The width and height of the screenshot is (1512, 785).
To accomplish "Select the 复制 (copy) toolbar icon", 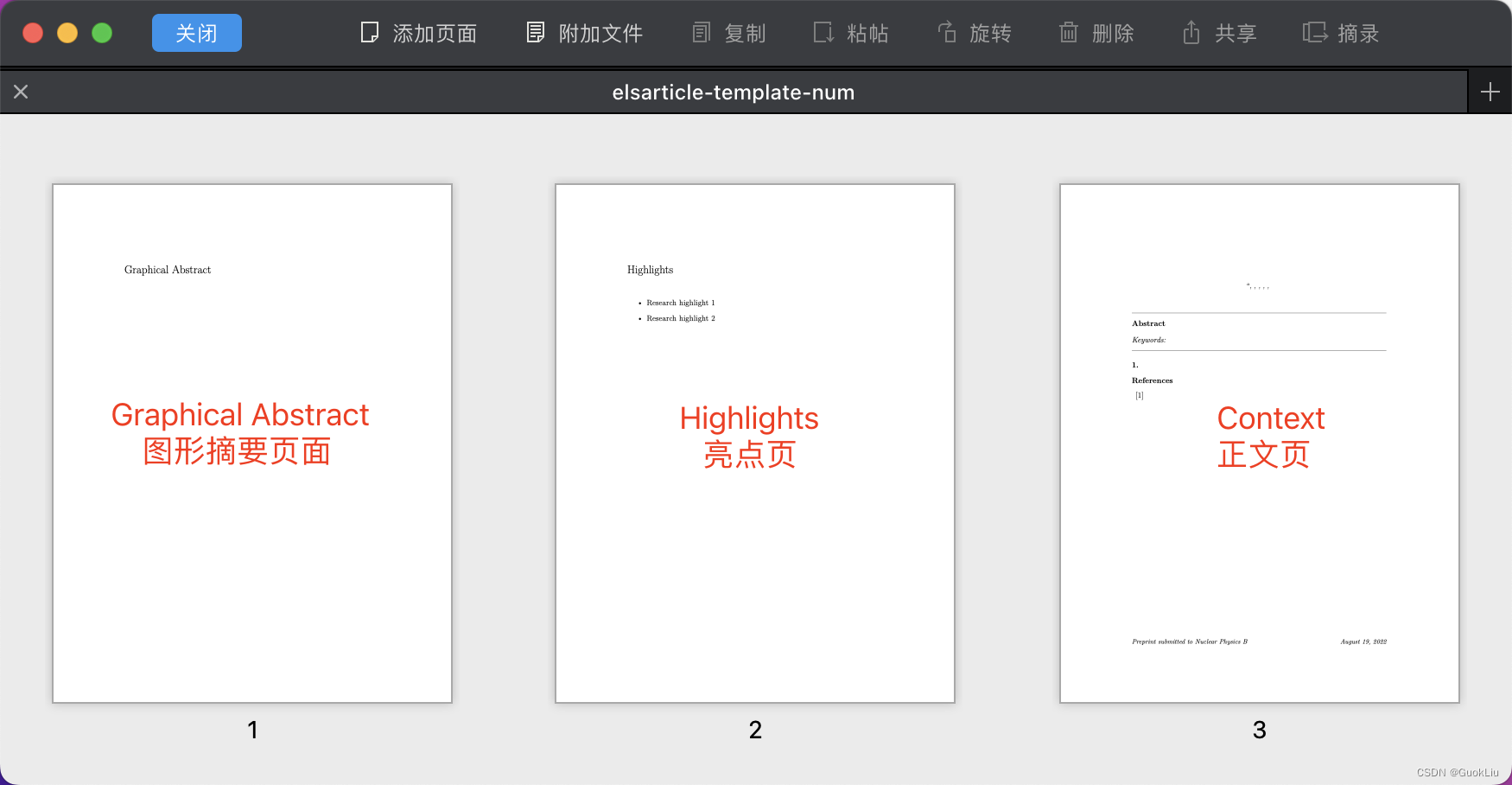I will pyautogui.click(x=701, y=32).
